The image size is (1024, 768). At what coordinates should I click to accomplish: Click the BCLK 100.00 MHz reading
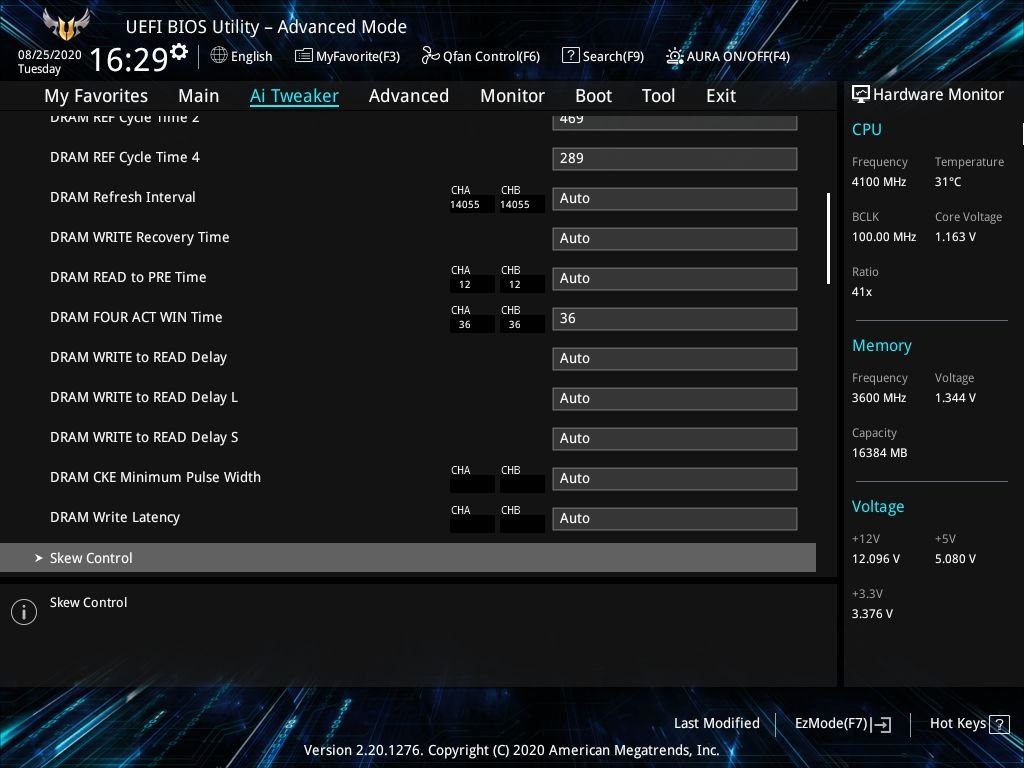point(884,236)
